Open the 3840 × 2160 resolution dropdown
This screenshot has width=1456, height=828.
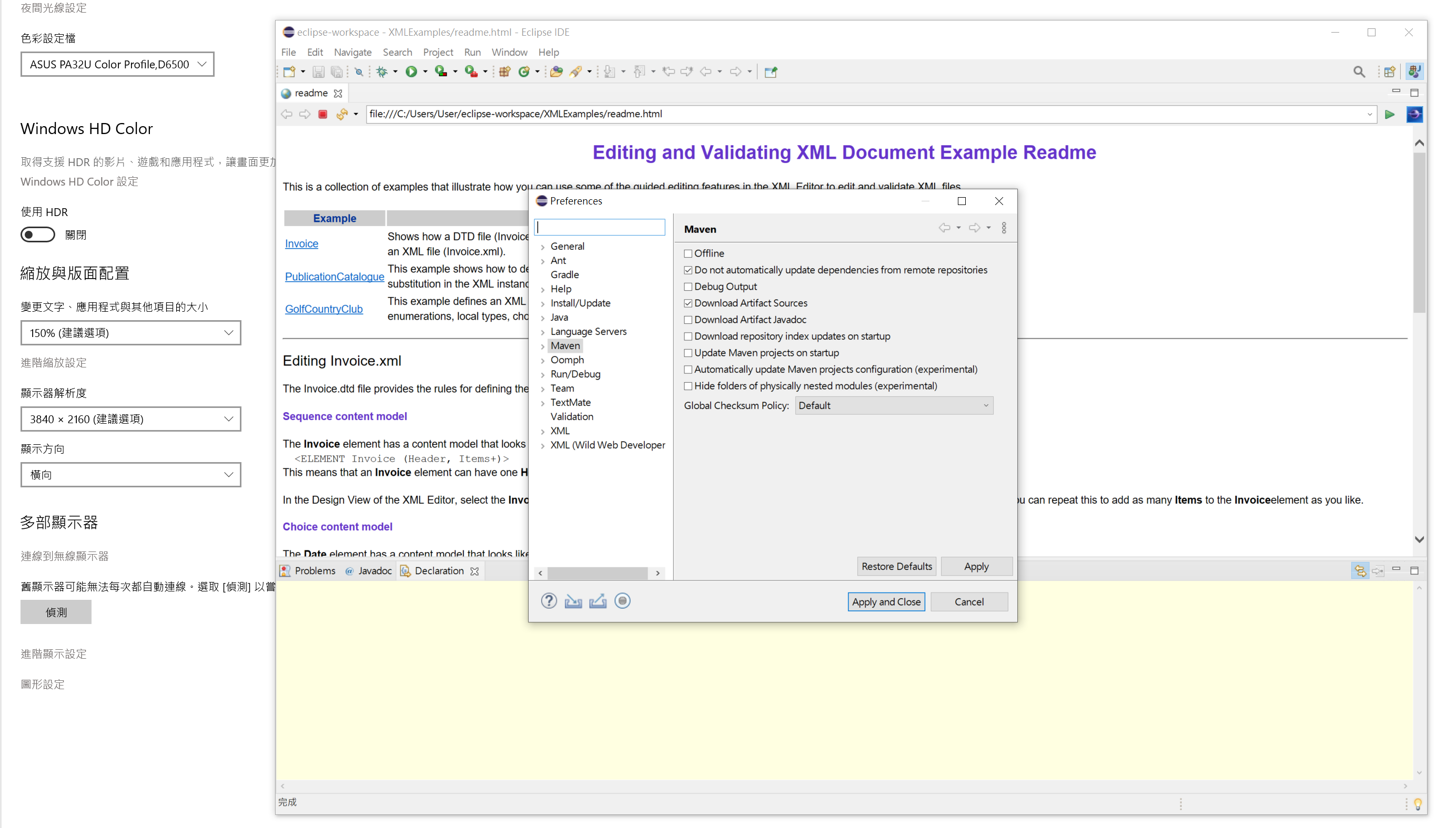(131, 419)
